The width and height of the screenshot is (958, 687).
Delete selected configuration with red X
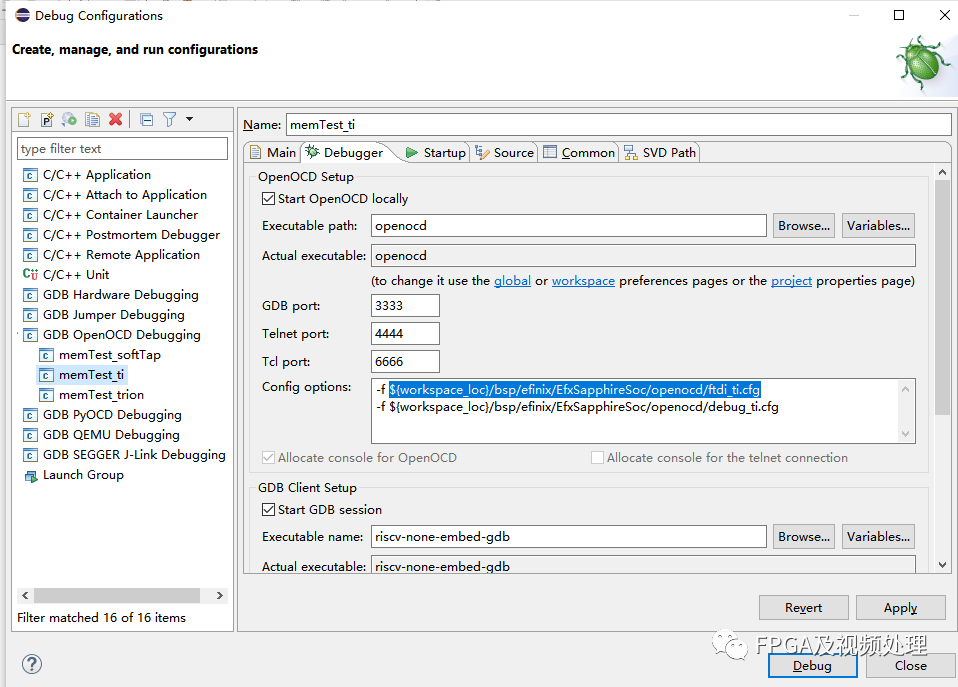pos(115,119)
